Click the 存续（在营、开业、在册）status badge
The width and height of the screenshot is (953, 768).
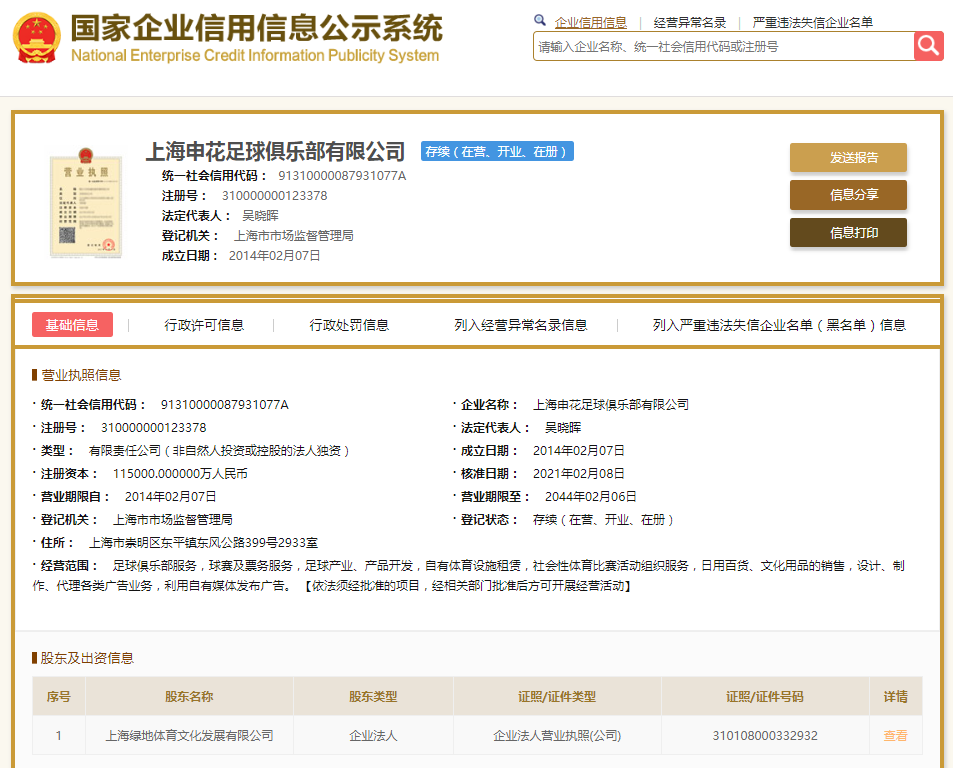pos(497,151)
